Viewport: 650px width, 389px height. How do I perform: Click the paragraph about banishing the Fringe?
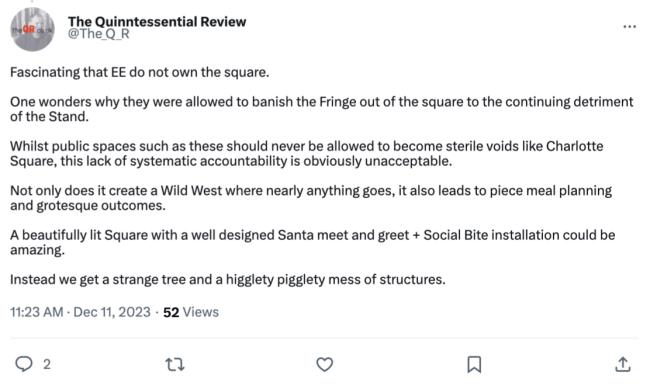[322, 109]
